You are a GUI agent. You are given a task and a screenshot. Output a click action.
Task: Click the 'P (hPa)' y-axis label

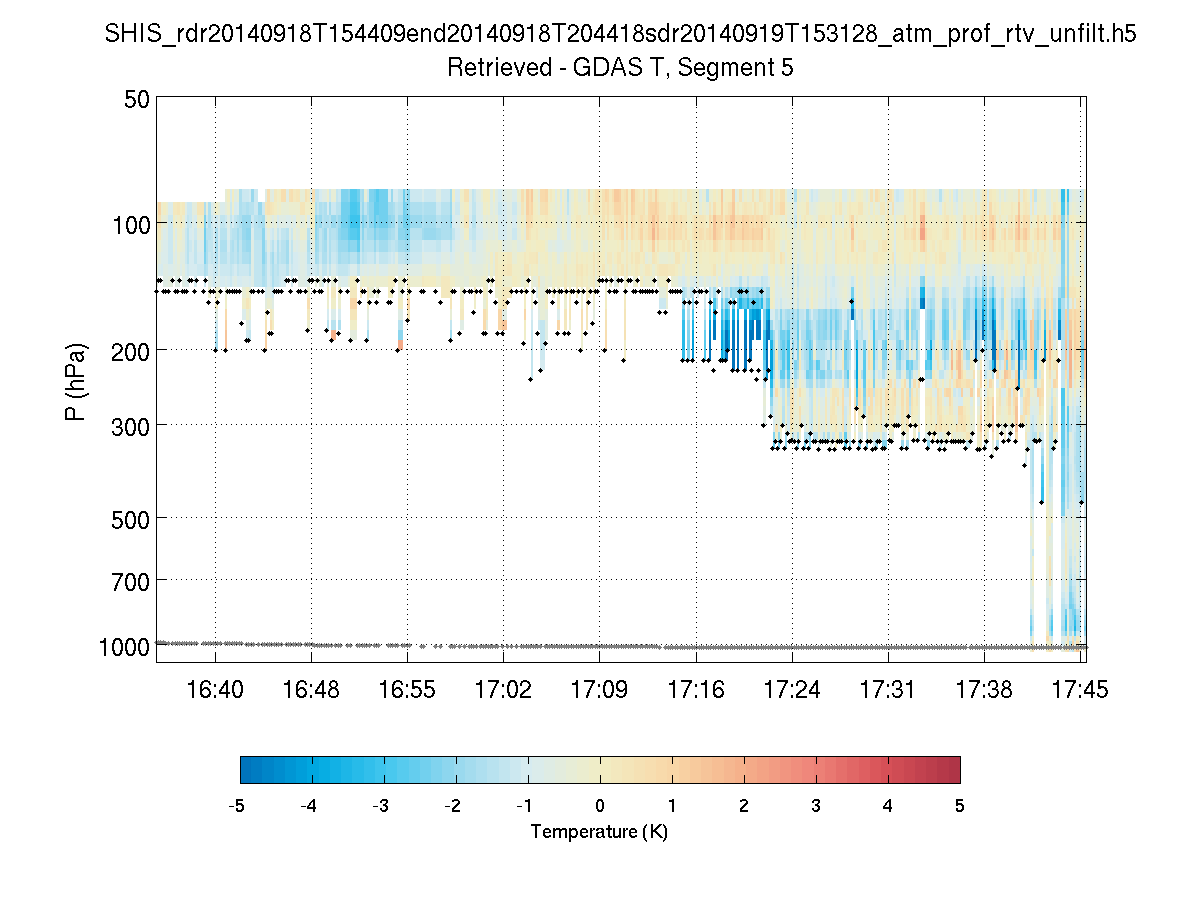coord(76,381)
